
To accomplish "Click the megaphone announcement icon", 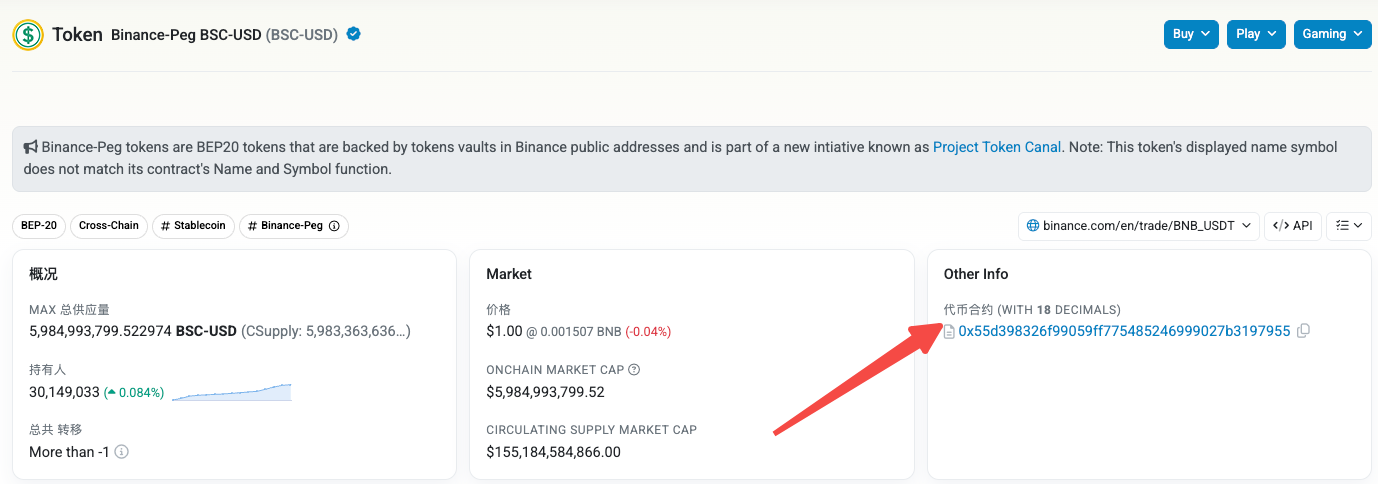I will tap(30, 147).
